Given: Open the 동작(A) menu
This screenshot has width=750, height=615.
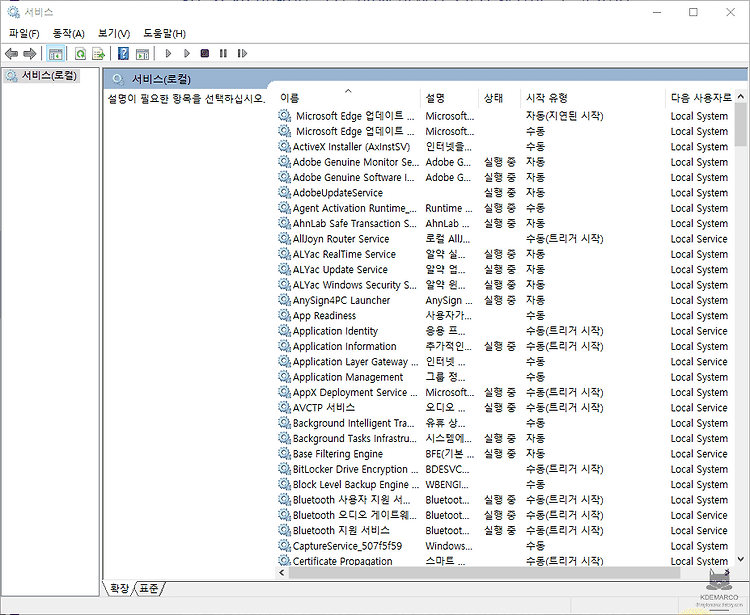Looking at the screenshot, I should click(68, 33).
